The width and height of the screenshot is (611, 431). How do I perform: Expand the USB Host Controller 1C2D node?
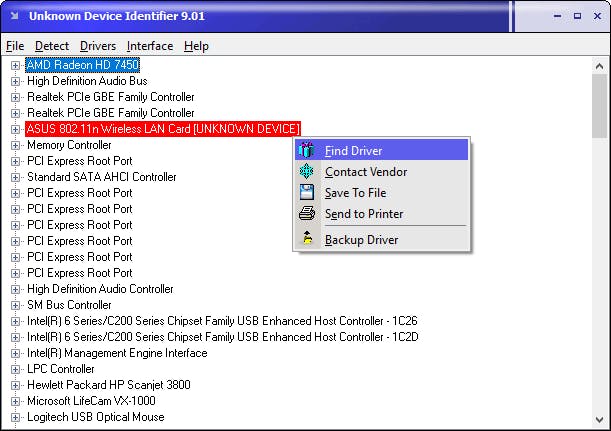15,337
